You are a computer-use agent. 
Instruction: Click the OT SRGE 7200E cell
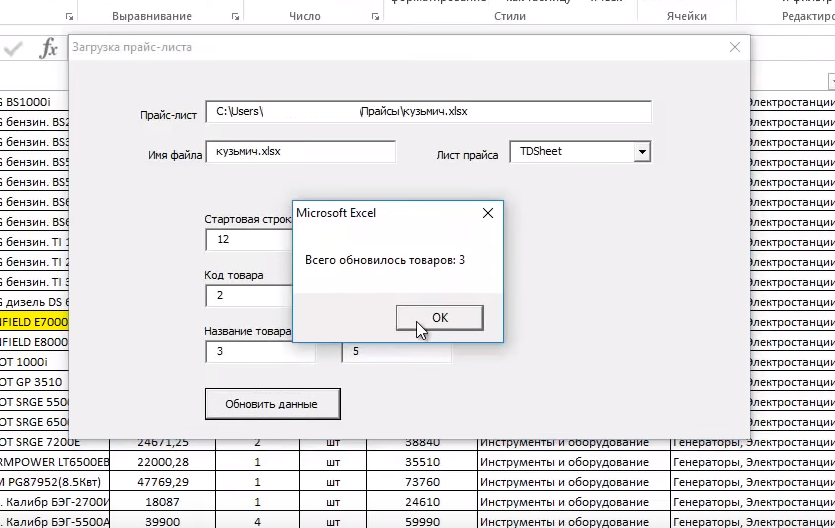pos(54,442)
